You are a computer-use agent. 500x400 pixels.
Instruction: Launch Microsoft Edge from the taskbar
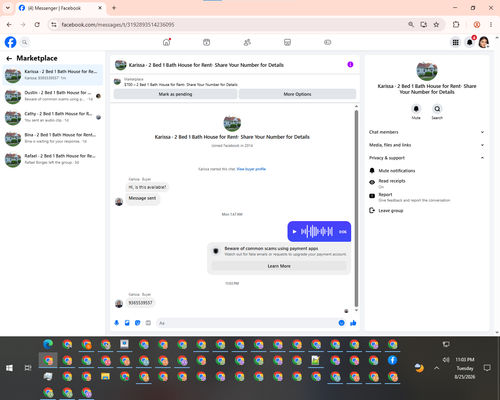(48, 344)
